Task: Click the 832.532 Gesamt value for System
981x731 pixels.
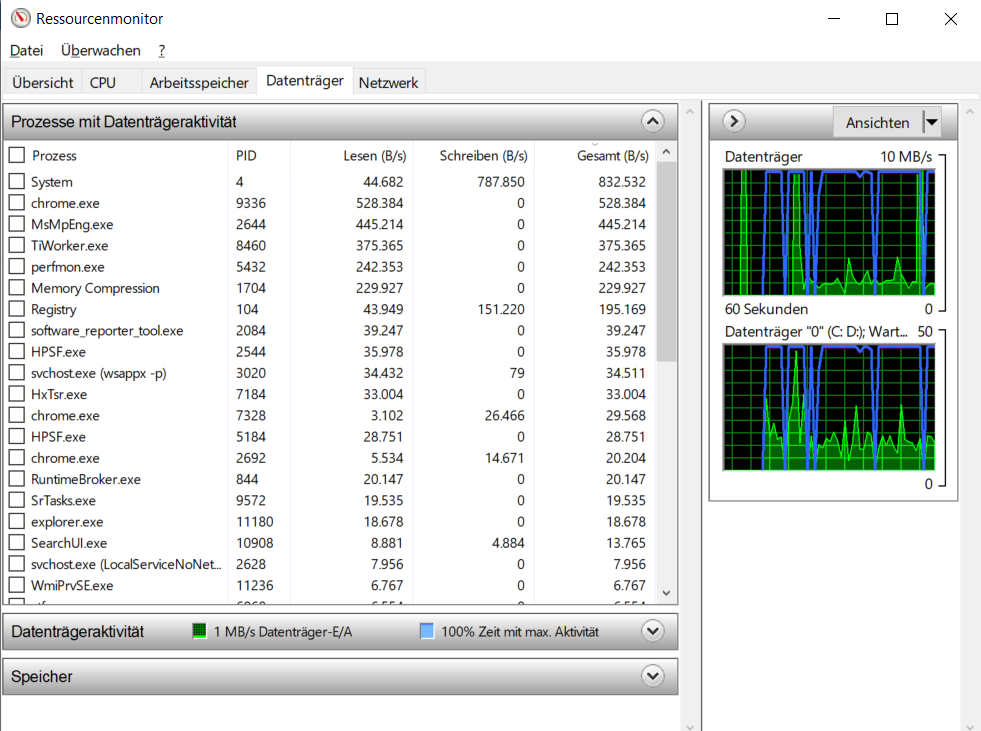Action: point(622,182)
